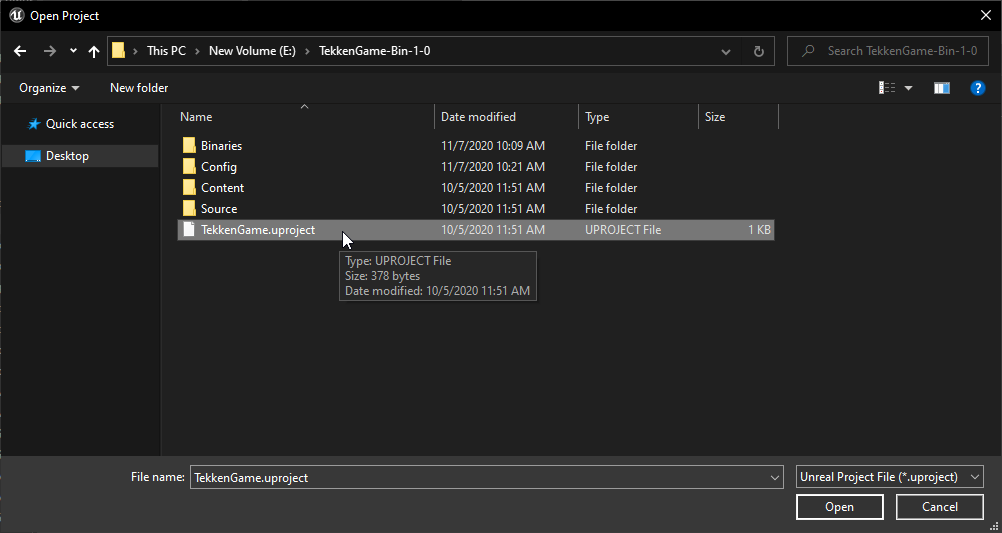1002x533 pixels.
Task: Open the More view options dropdown arrow
Action: pos(909,88)
